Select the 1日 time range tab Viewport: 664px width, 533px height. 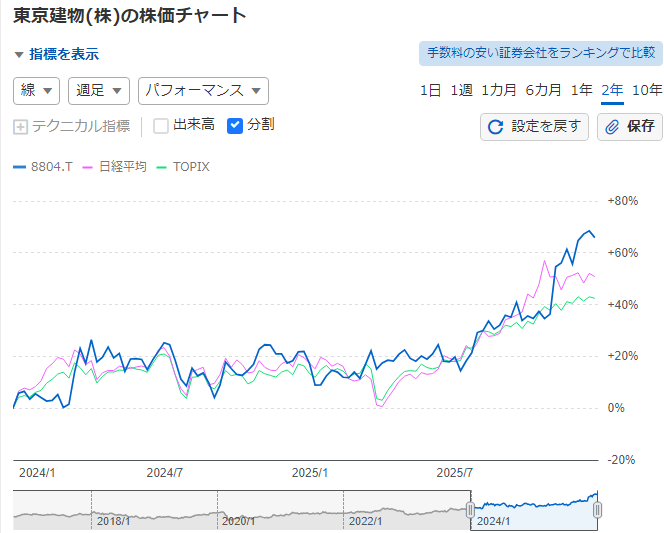[430, 90]
